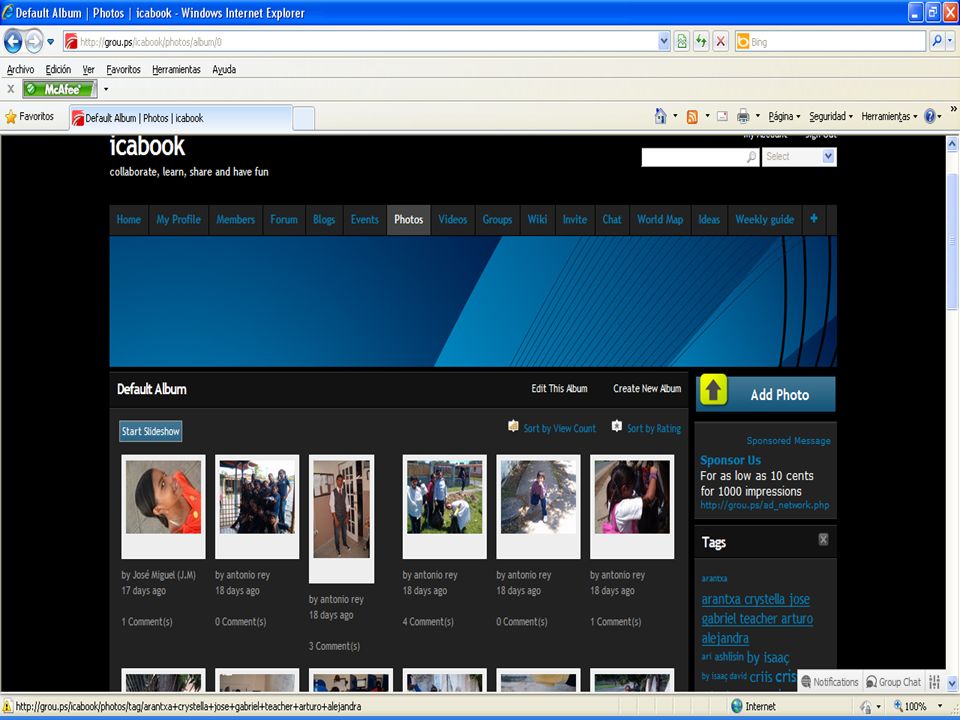Click Sponsor Us link
This screenshot has width=960, height=720.
click(x=730, y=460)
